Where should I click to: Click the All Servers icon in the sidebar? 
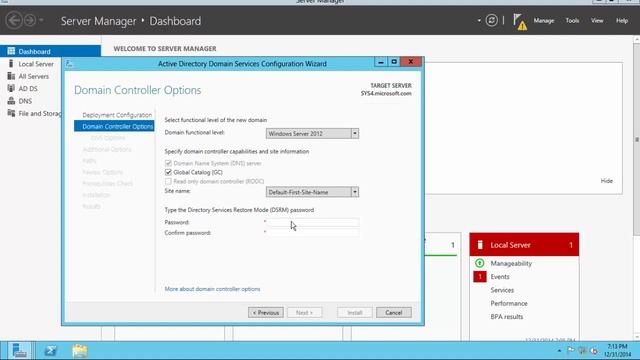point(11,76)
